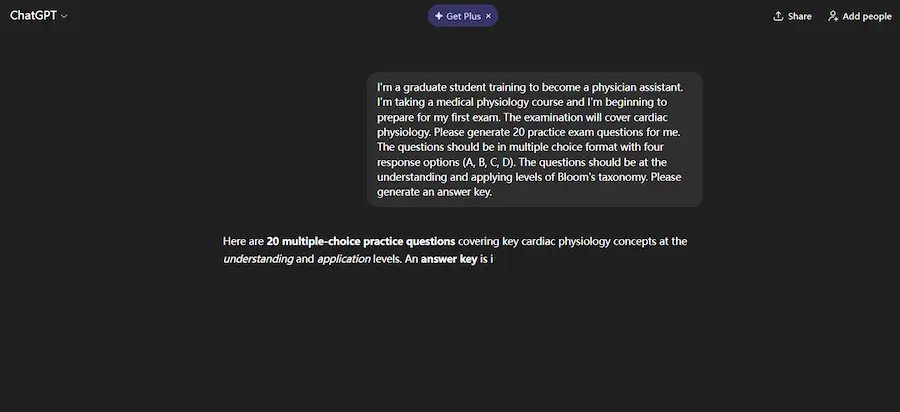Screen dimensions: 900x412
Task: Click the Get Plus upgrade button
Action: point(458,16)
